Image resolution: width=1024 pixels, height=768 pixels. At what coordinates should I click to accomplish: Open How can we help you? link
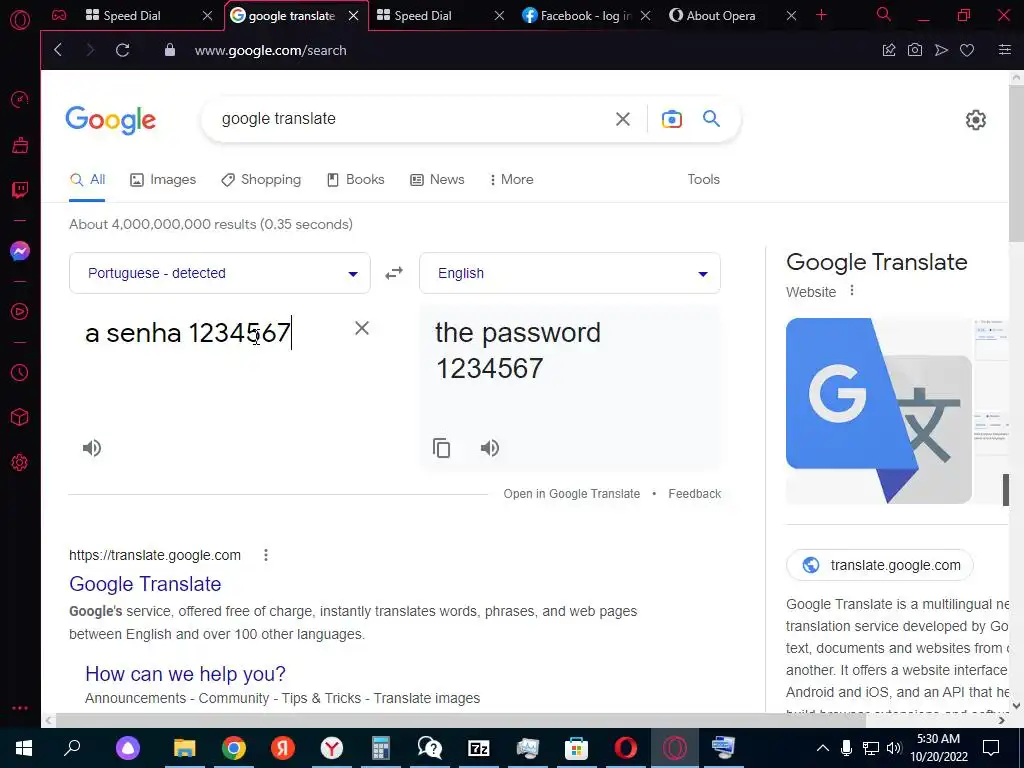pos(185,674)
